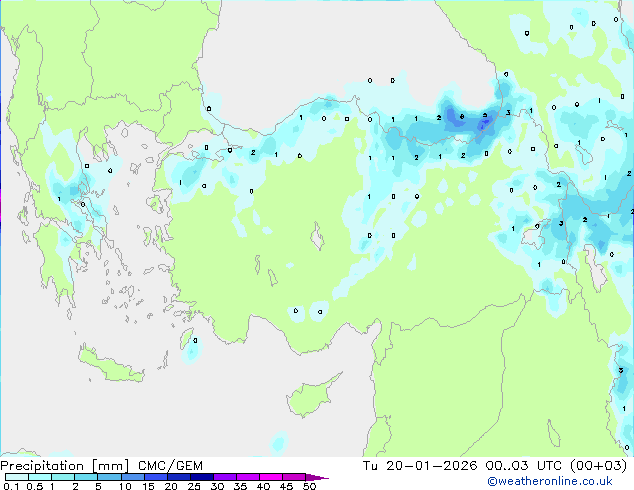Click the "CMC/GEM" model label
This screenshot has height=490, width=634.
pyautogui.click(x=170, y=466)
